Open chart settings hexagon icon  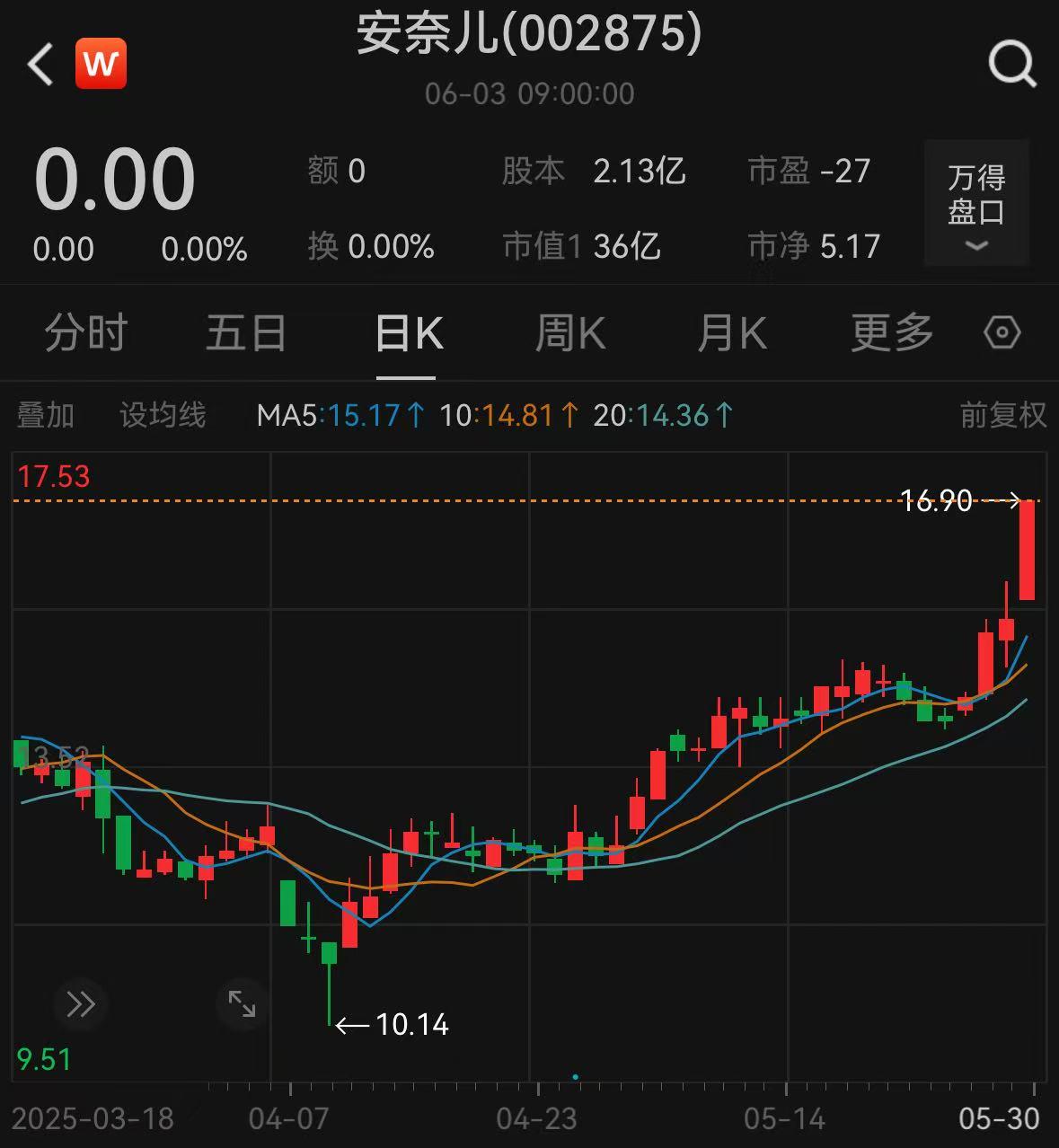click(1002, 333)
